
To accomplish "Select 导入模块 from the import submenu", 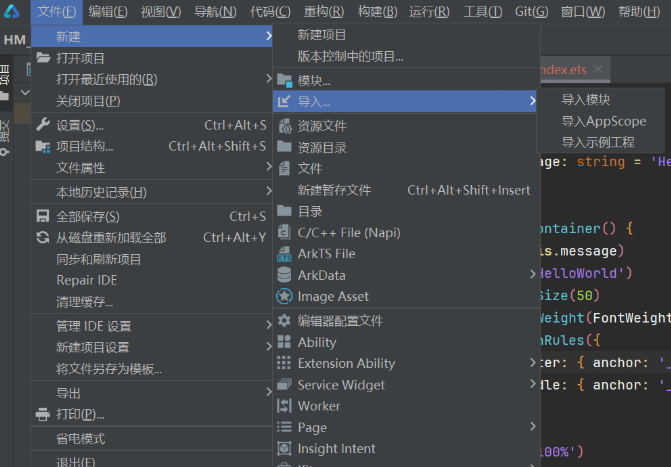I will tap(600, 100).
